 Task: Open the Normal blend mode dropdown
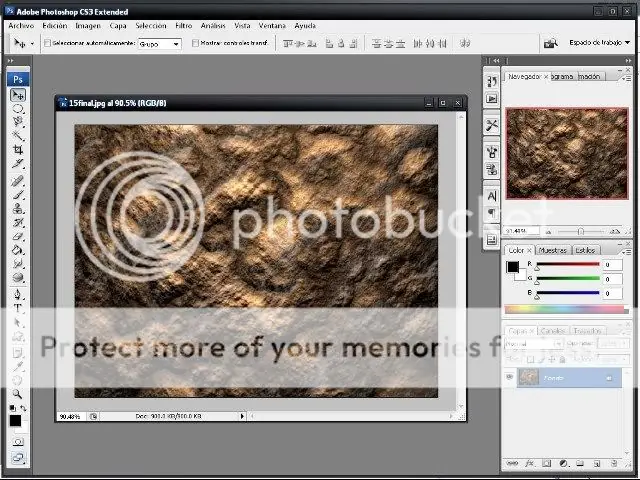[533, 344]
